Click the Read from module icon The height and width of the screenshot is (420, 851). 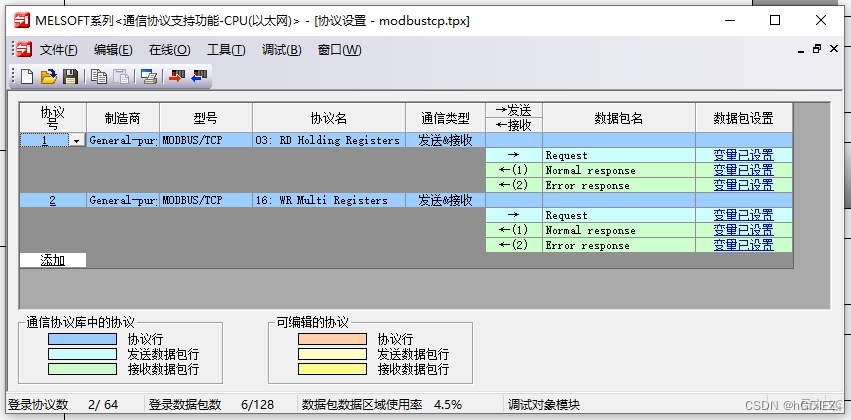point(199,76)
